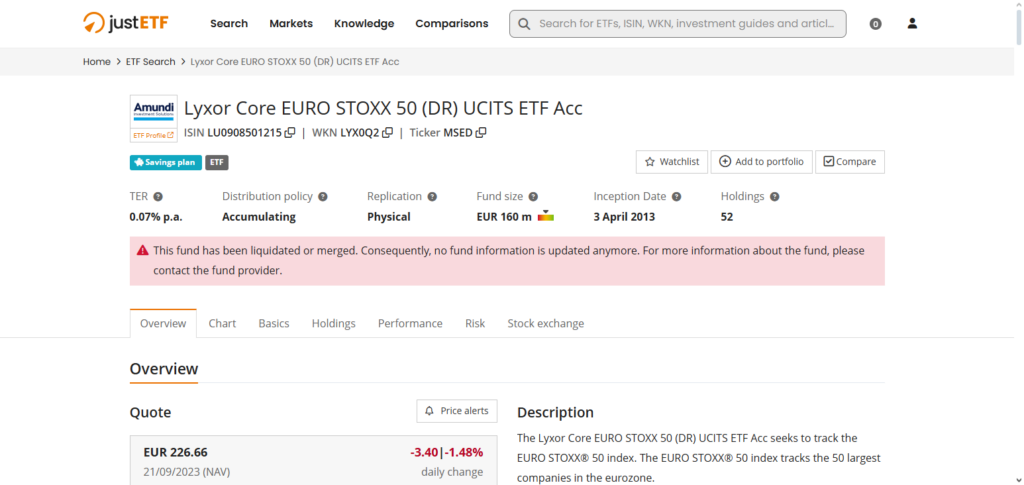Add fund to Watchlist
Screen dimensions: 1024x485
pyautogui.click(x=672, y=162)
